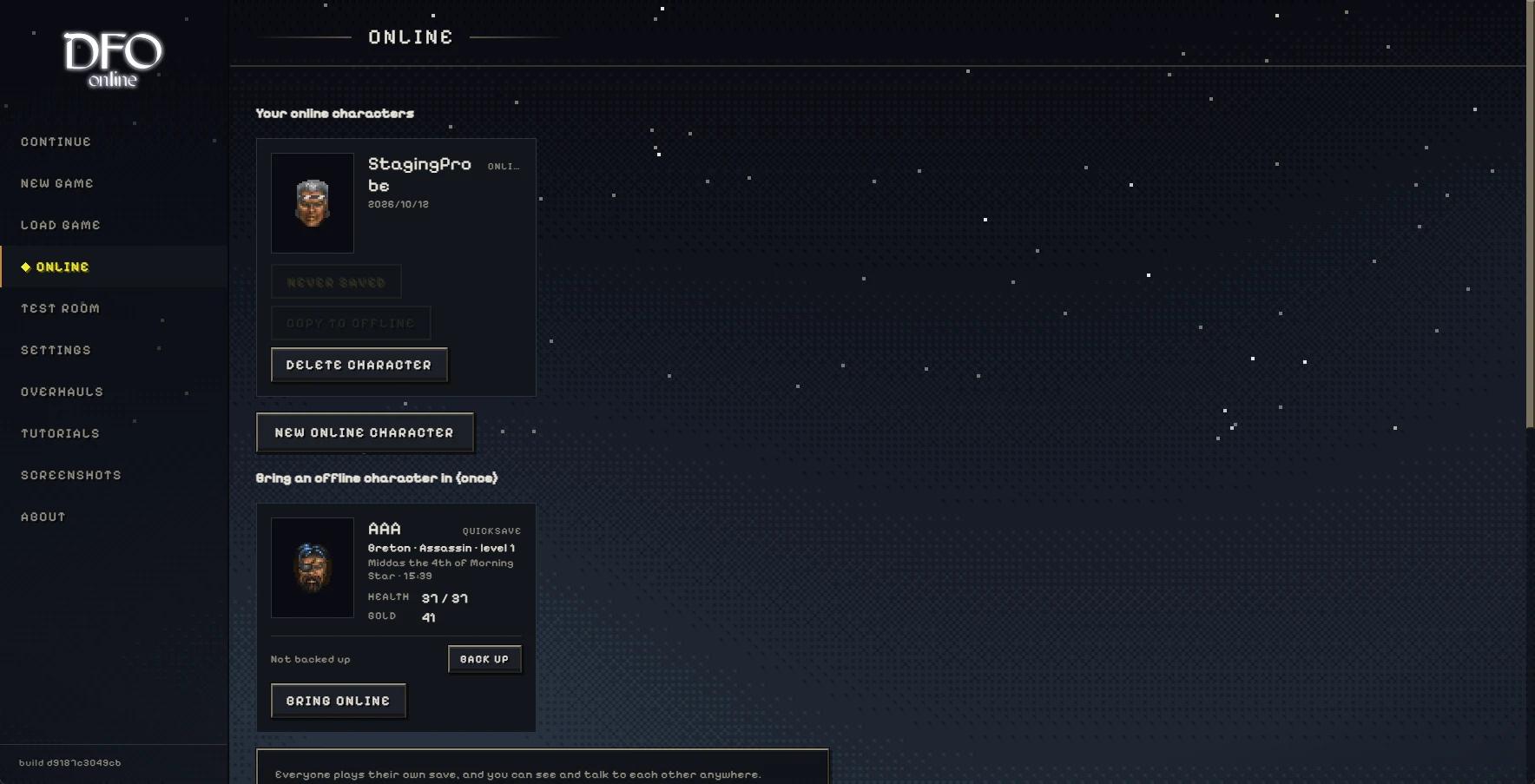Open the Continue menu item

pyautogui.click(x=56, y=142)
